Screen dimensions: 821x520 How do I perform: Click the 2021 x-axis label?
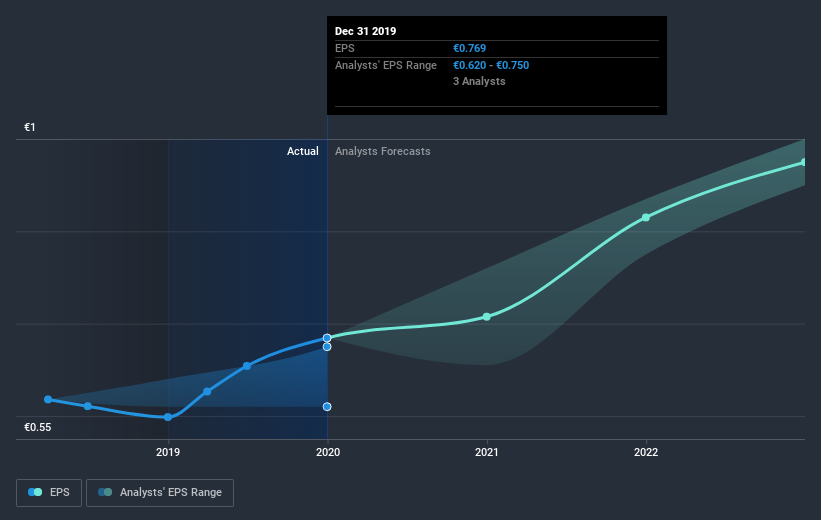[x=486, y=452]
